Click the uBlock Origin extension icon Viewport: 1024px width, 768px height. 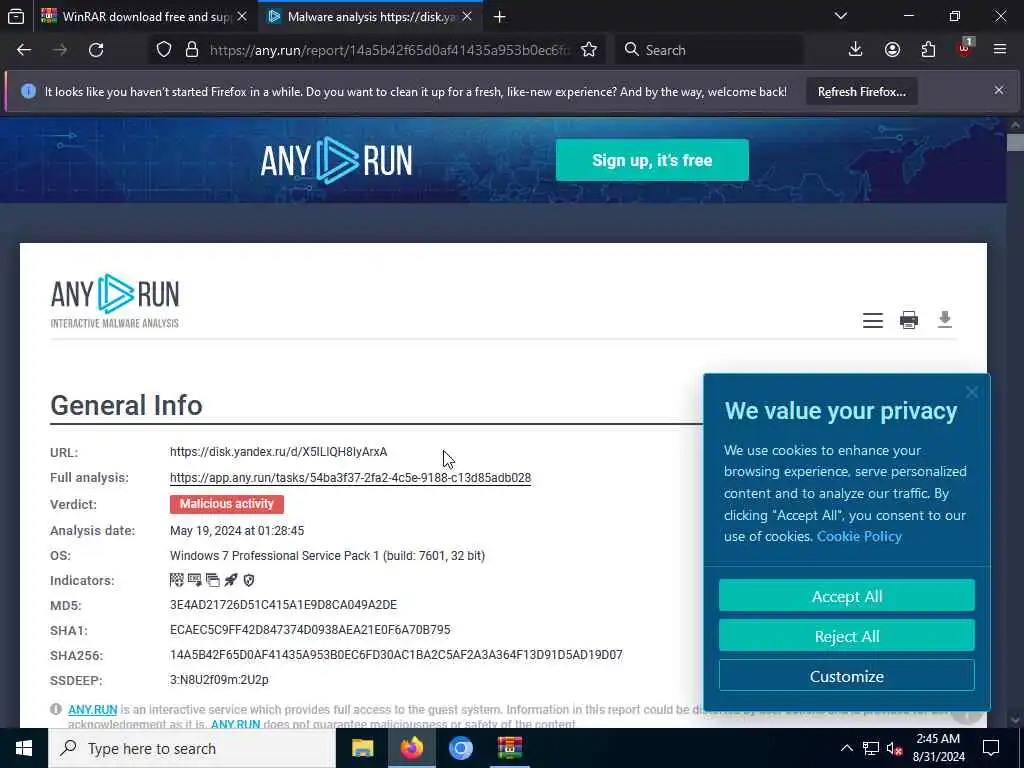(x=965, y=48)
